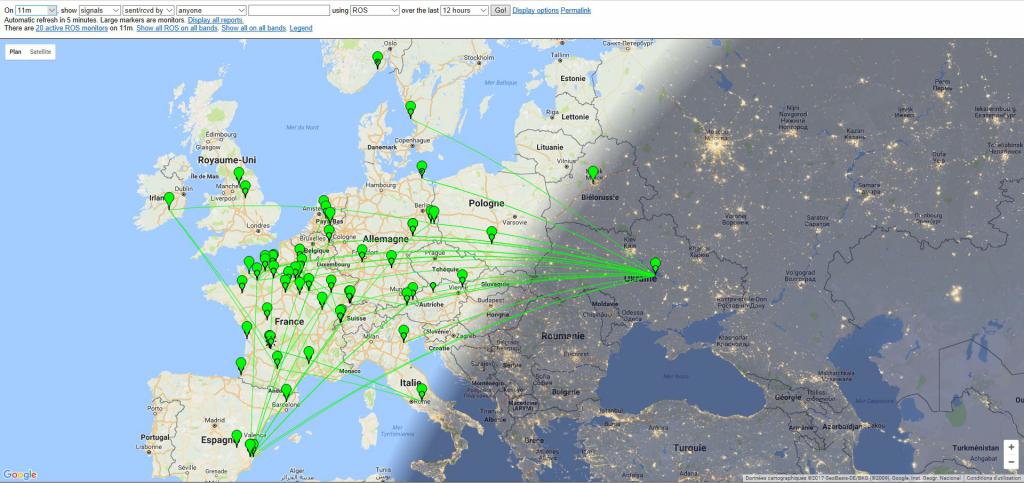Select the small green marker above Autriche
The height and width of the screenshot is (483, 1024).
(433, 286)
